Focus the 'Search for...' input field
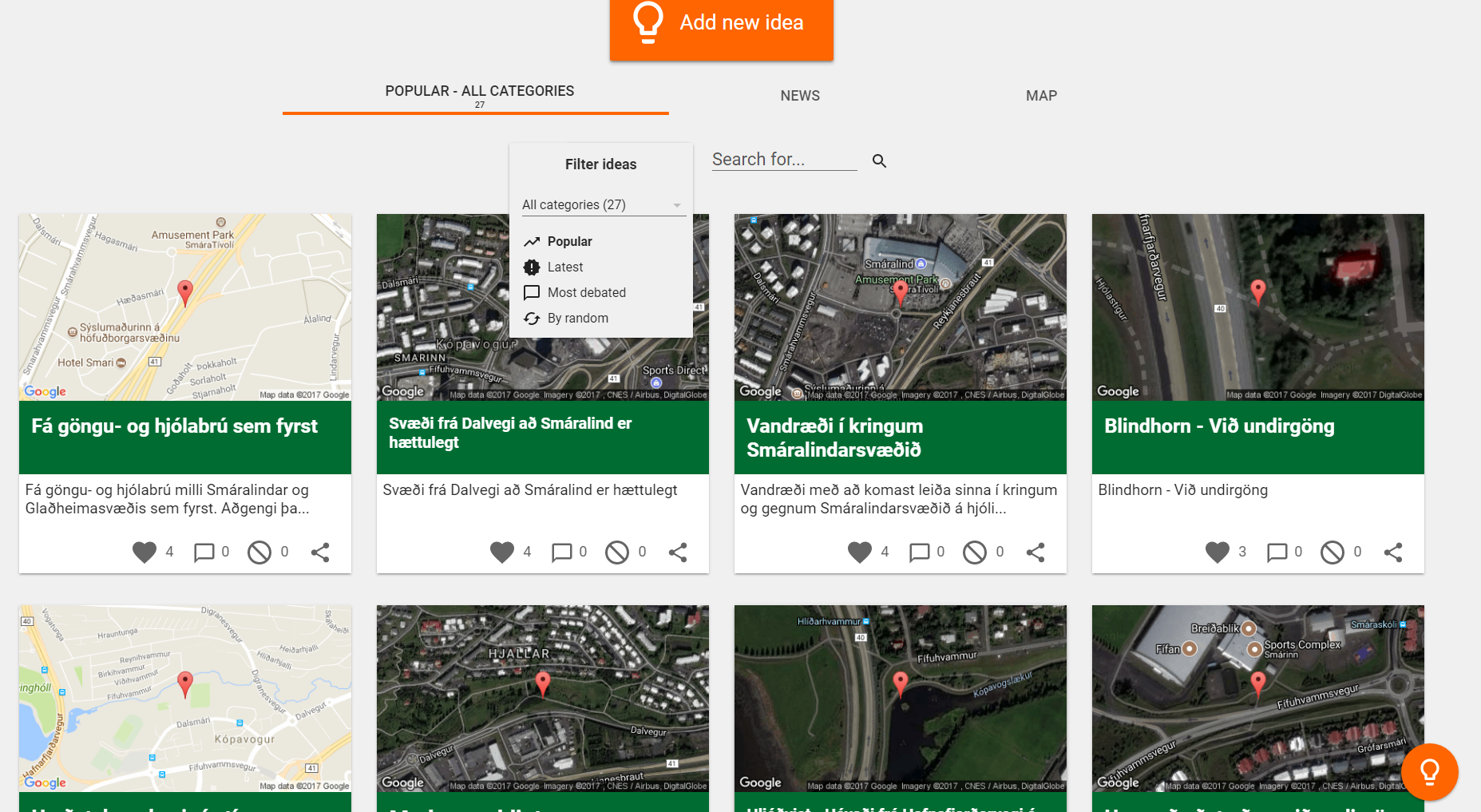1481x812 pixels. click(x=783, y=160)
